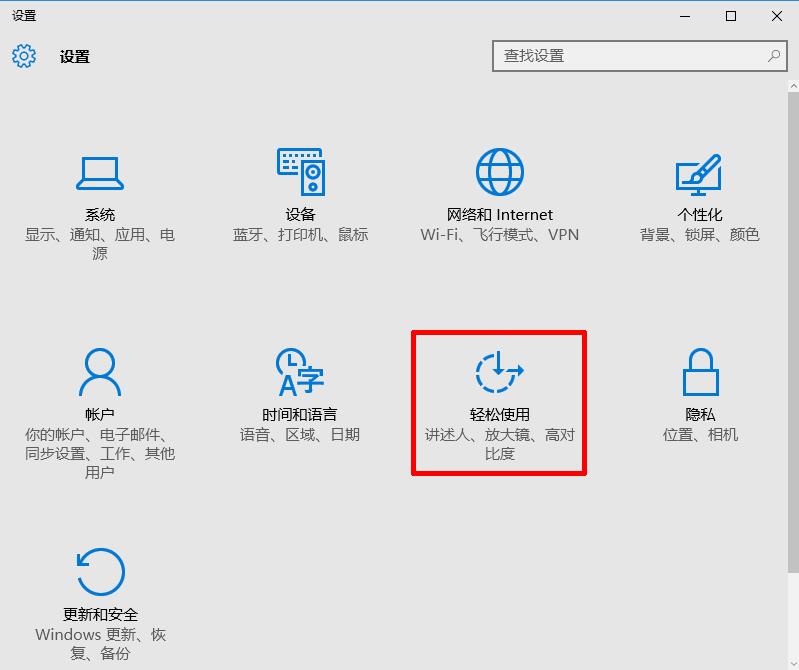This screenshot has height=670, width=799.
Task: Open Update and Security circular-arrow icon
Action: pos(100,573)
